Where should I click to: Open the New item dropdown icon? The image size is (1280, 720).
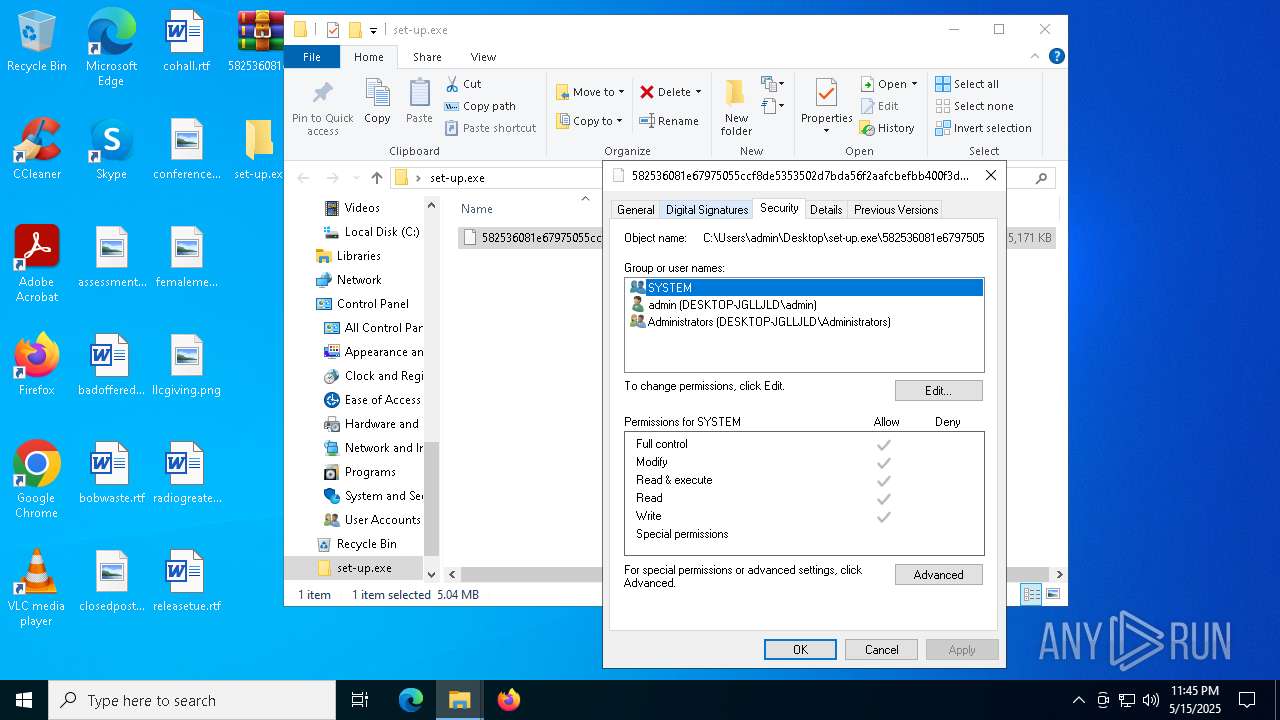pyautogui.click(x=772, y=84)
